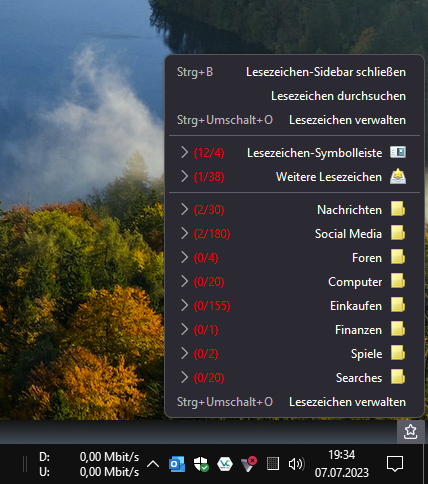
Task: Expand the Foren folder chevron
Action: (x=184, y=257)
